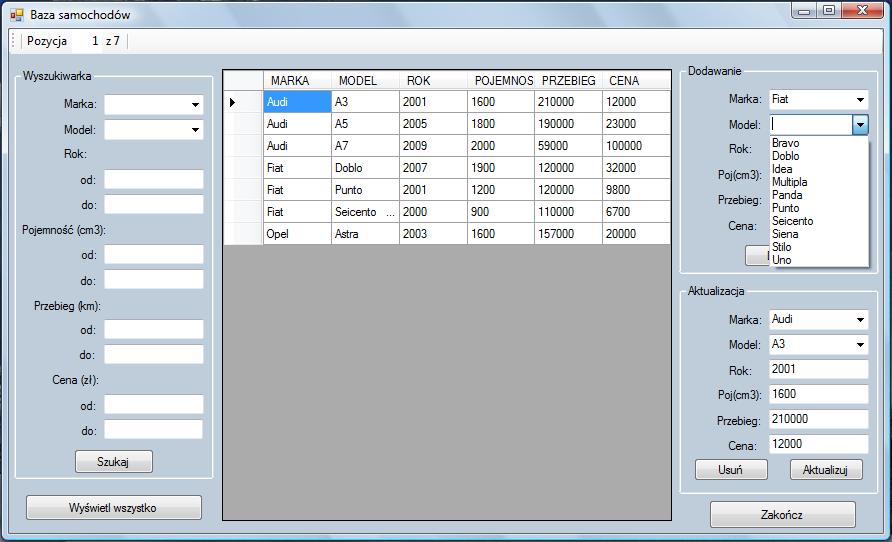Click the Poj(cm3) field showing 1600 in Aktualizacja
The image size is (892, 542).
819,394
